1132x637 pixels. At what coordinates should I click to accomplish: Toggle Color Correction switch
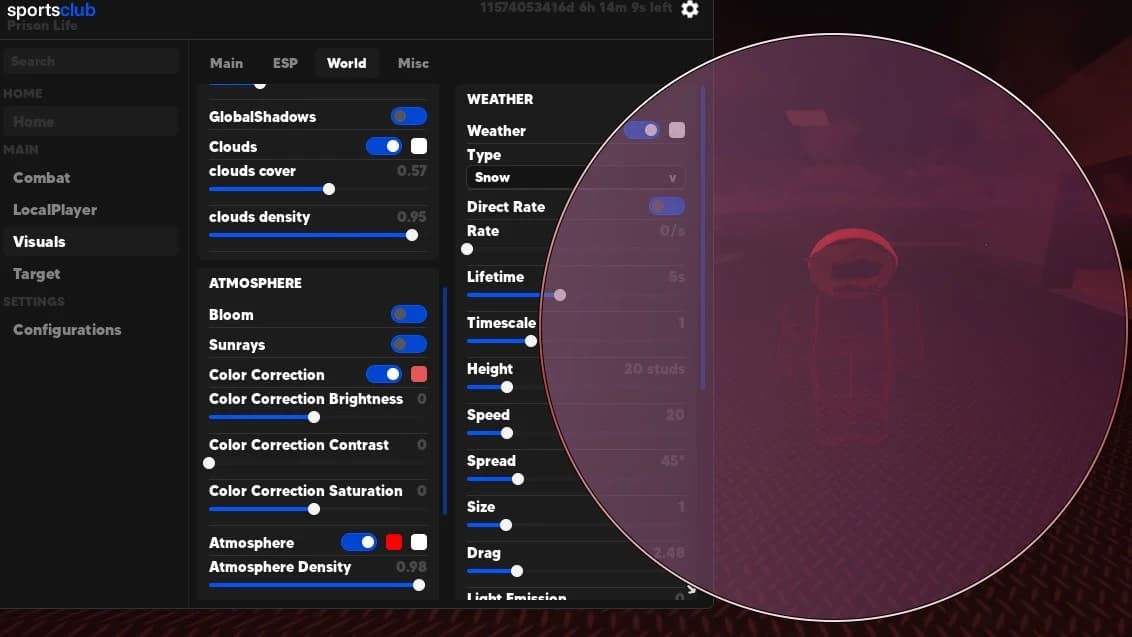coord(384,374)
